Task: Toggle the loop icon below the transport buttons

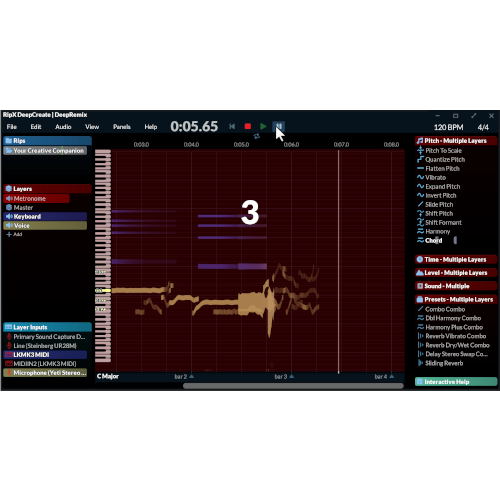Action: click(x=256, y=136)
